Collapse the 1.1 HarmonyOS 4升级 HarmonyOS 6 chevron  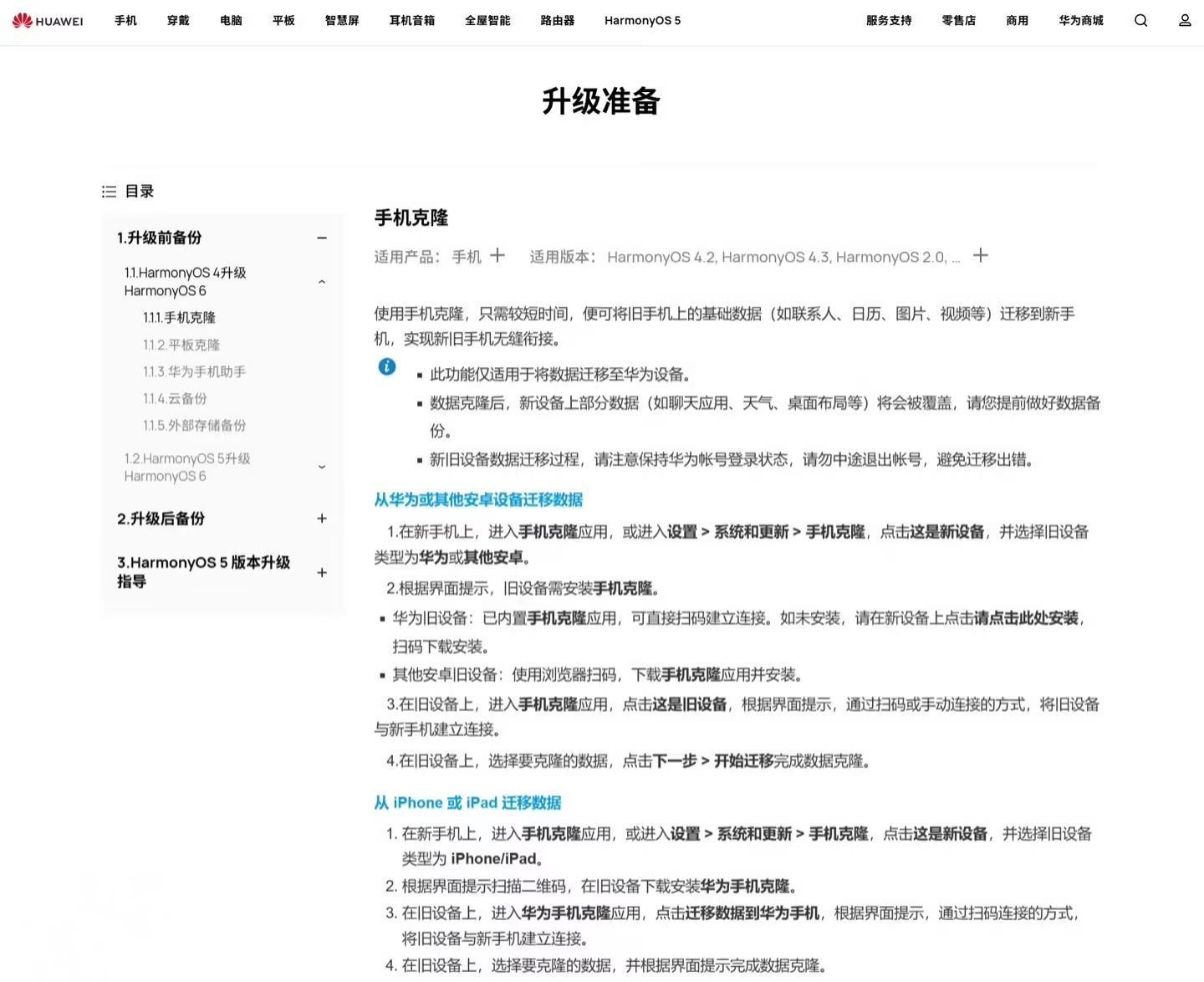322,282
